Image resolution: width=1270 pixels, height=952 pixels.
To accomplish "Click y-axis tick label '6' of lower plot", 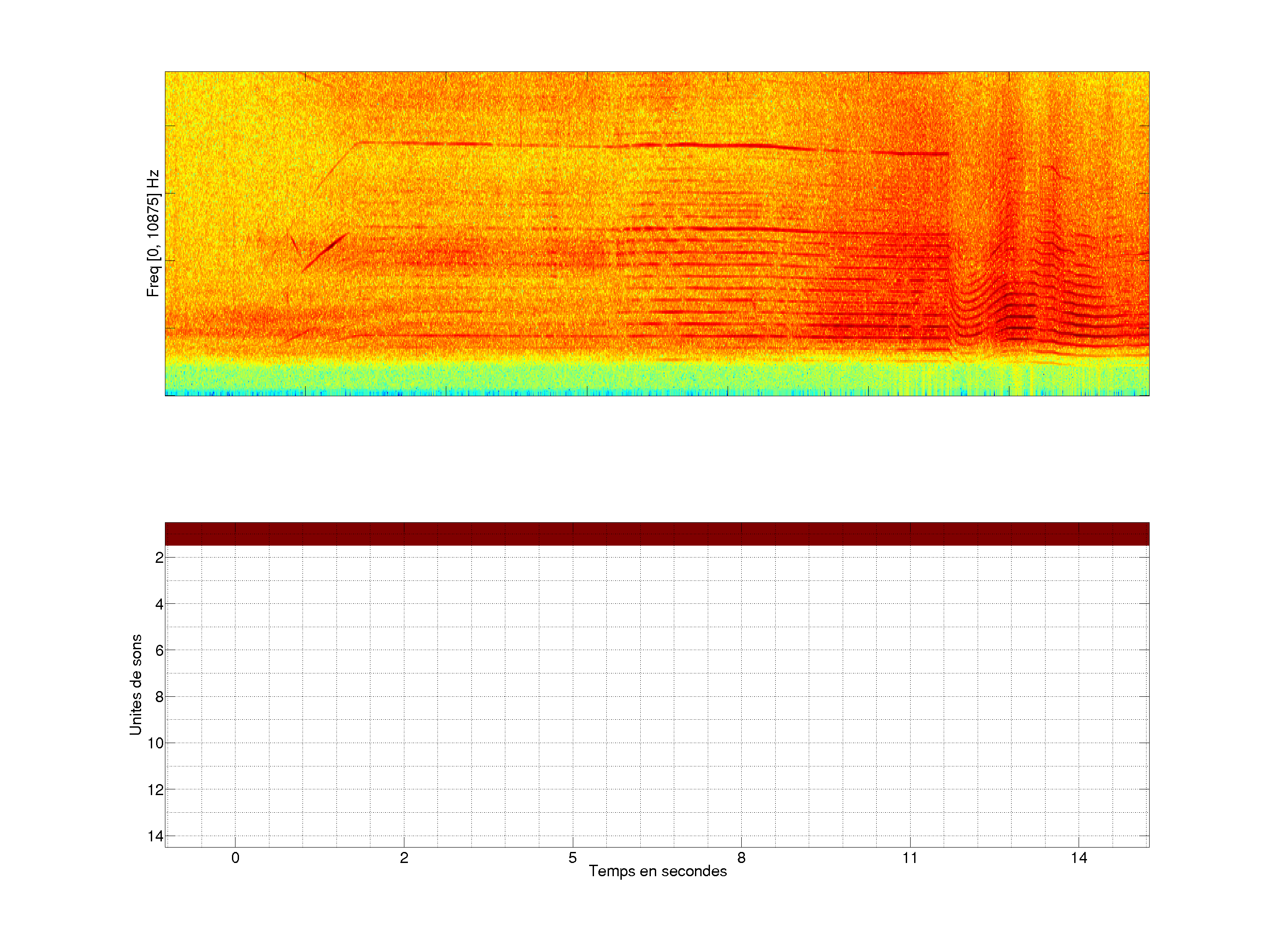I will (x=159, y=651).
